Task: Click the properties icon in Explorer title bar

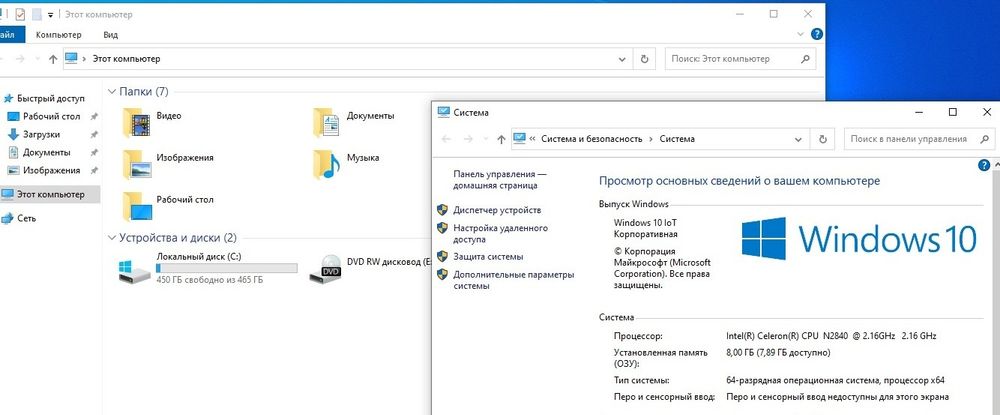Action: coord(20,14)
